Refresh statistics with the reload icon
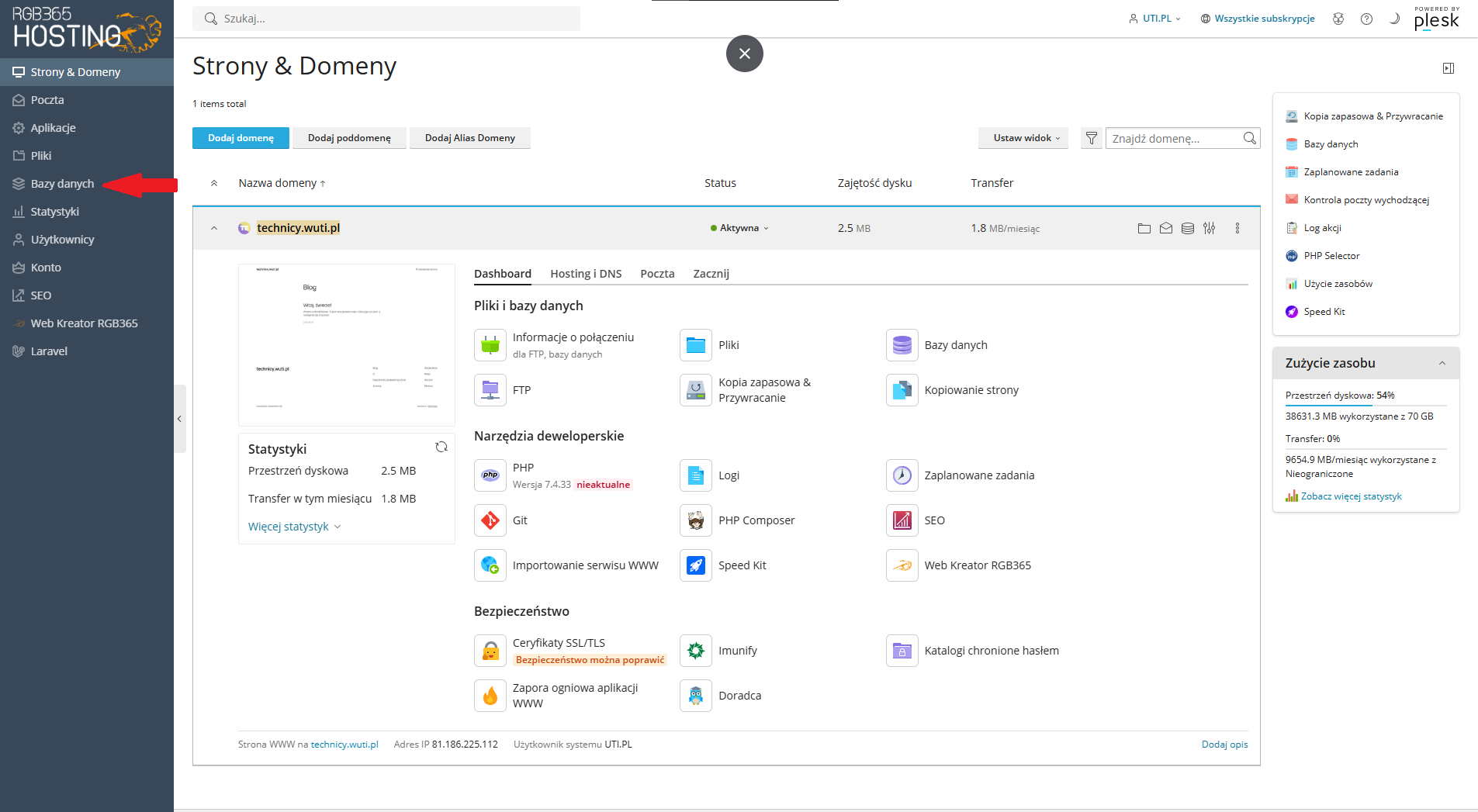The image size is (1478, 812). coord(441,447)
